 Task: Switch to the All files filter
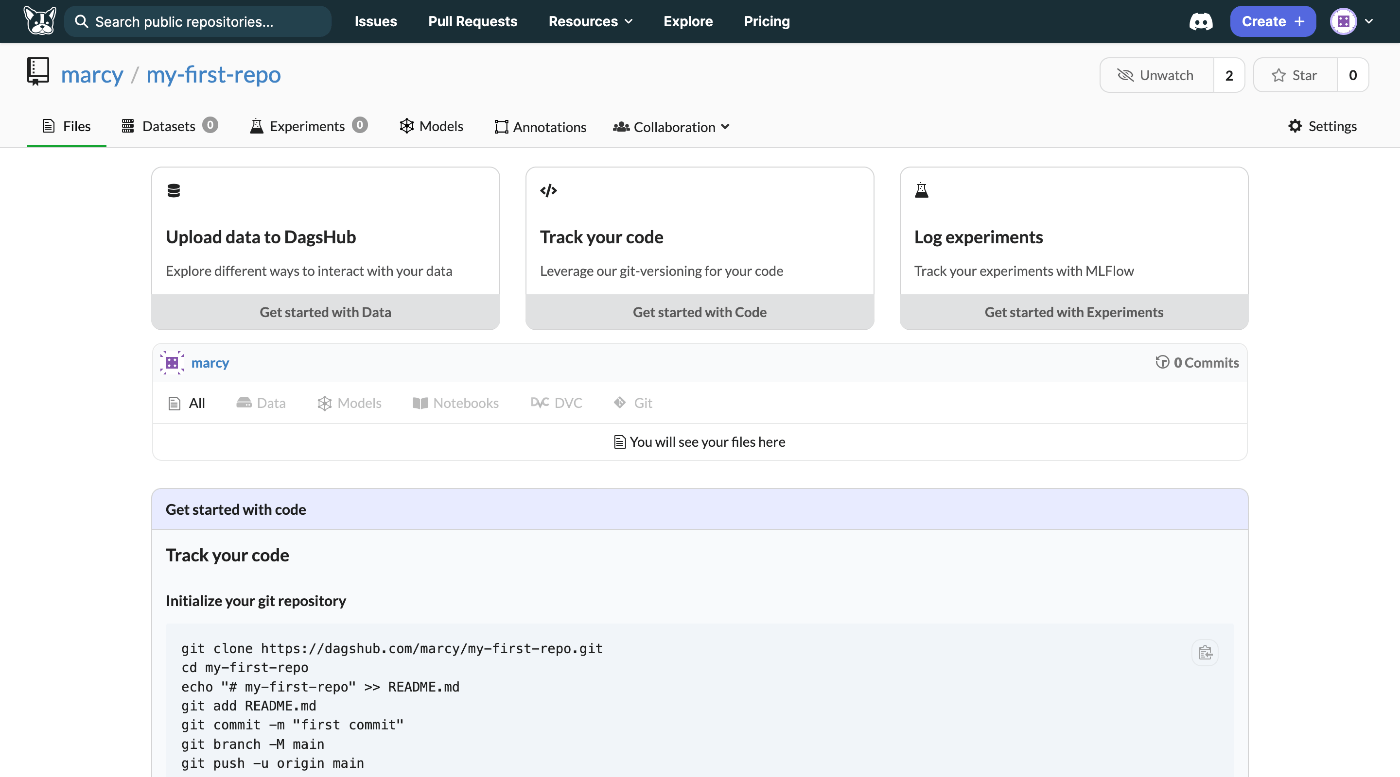click(x=186, y=403)
